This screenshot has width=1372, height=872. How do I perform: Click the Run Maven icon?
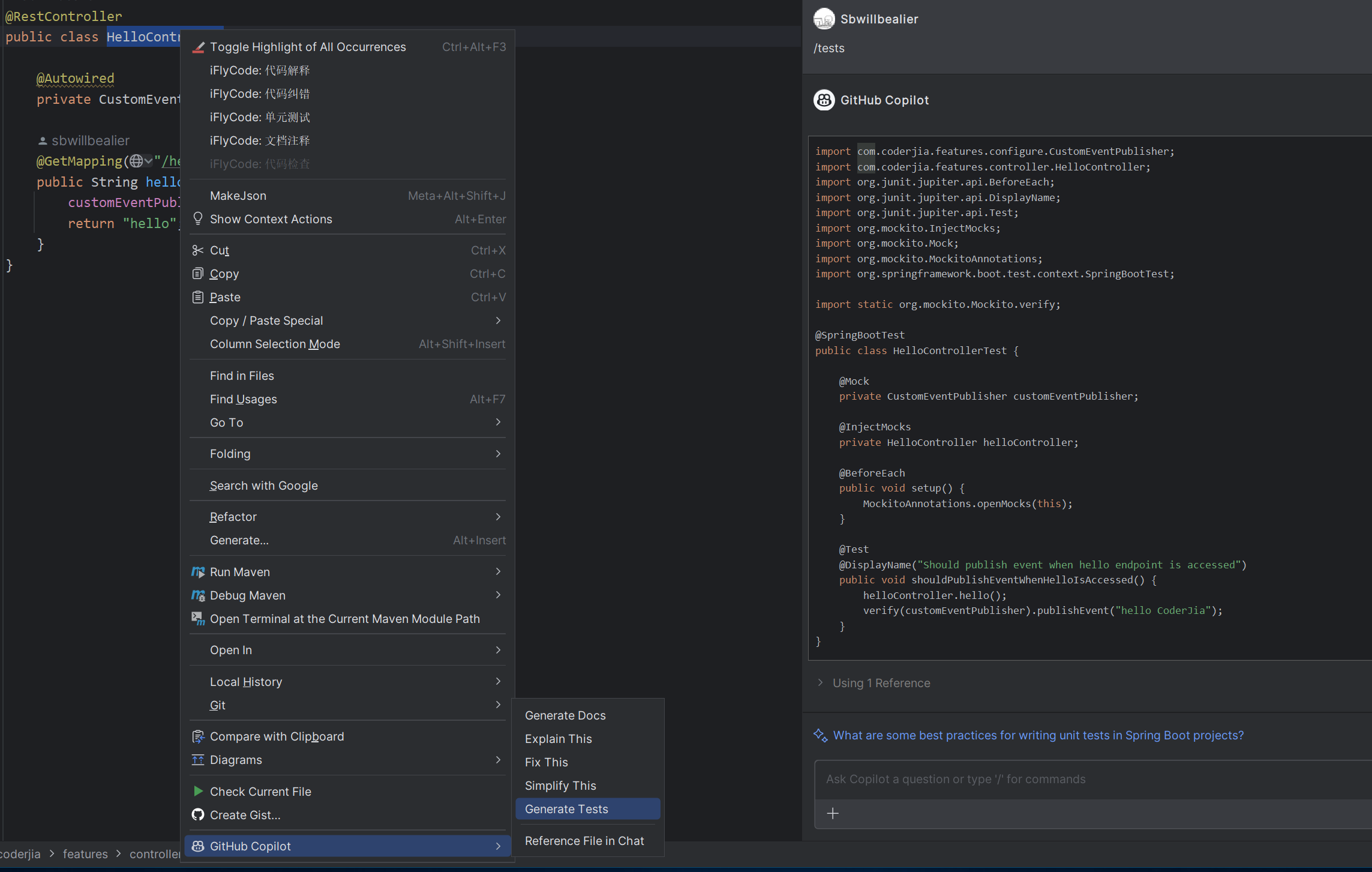point(197,571)
